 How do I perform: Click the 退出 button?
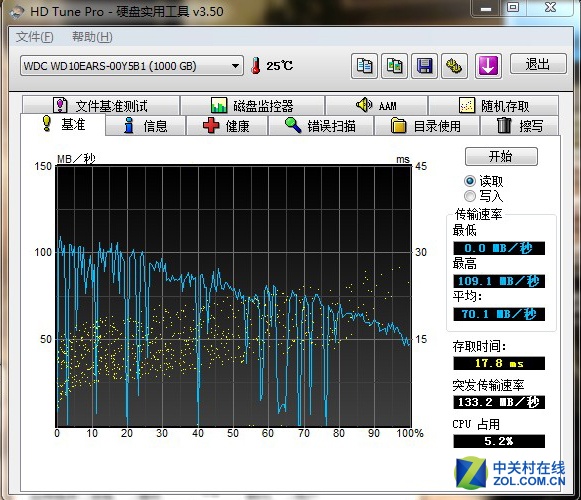(538, 64)
